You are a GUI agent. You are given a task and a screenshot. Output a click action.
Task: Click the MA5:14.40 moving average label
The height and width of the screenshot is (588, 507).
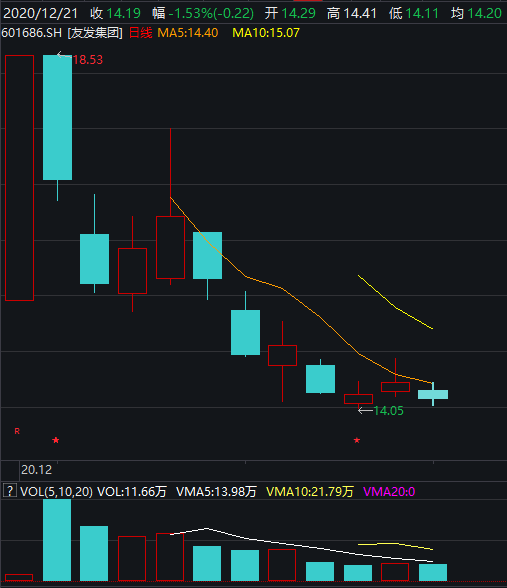pos(188,33)
